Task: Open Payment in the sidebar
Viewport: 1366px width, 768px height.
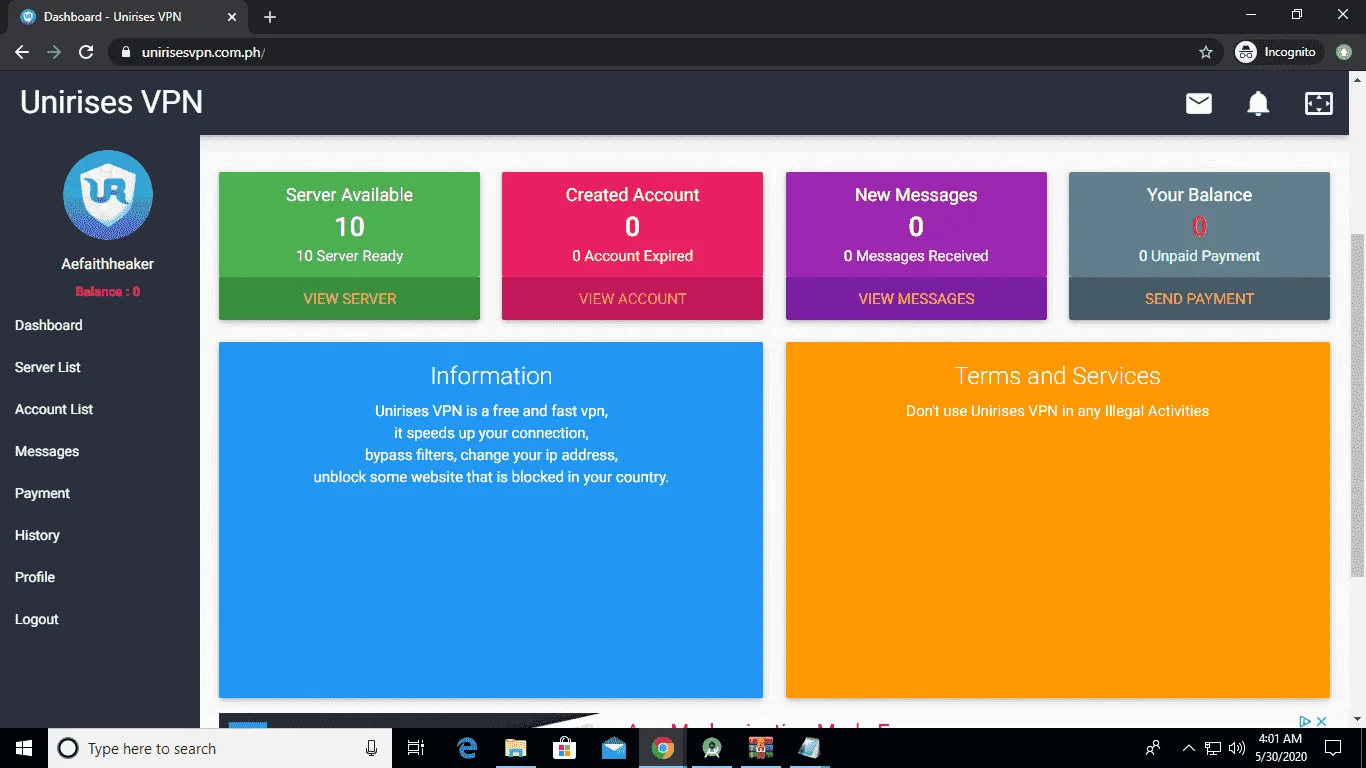Action: [x=43, y=493]
